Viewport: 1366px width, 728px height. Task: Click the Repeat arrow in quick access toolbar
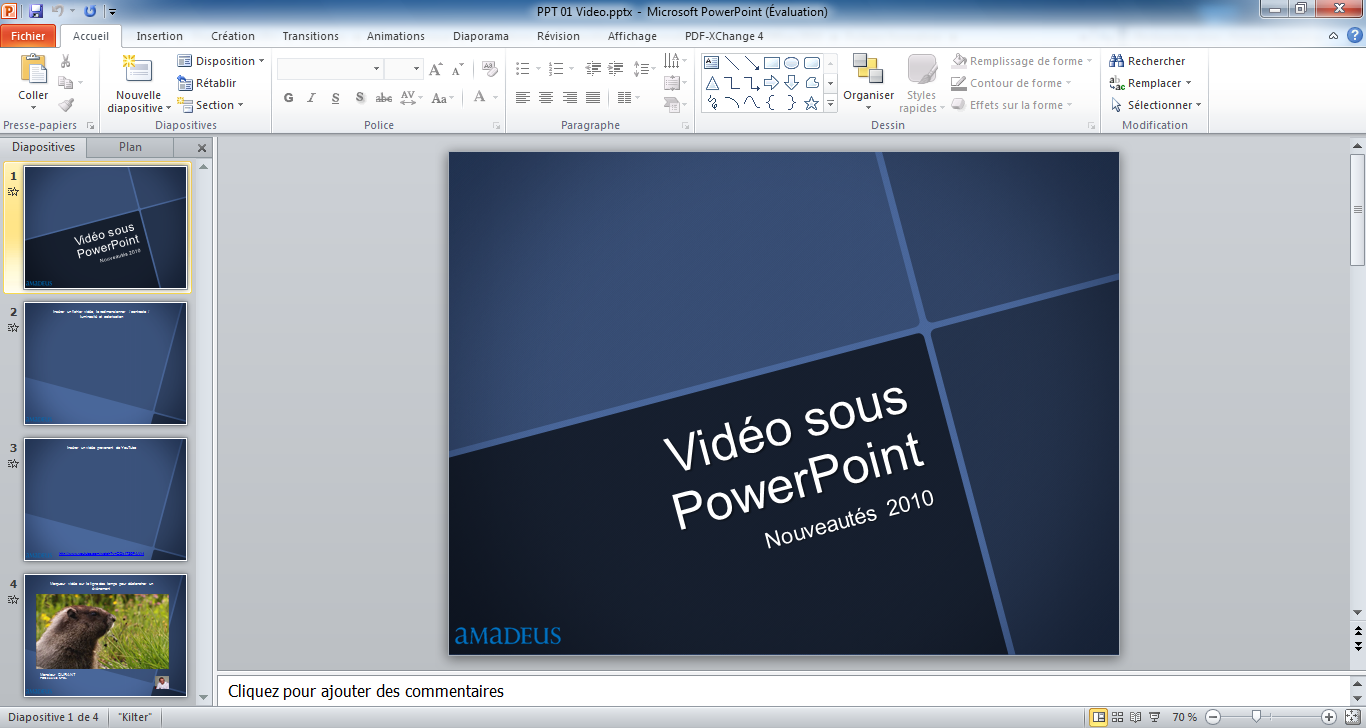(x=90, y=11)
